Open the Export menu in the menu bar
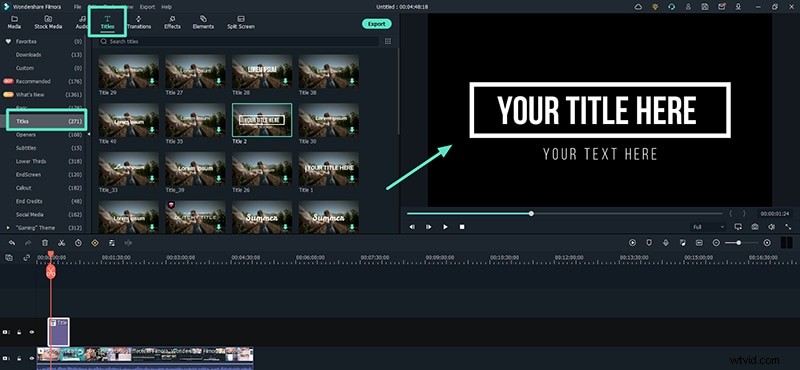 [x=147, y=7]
